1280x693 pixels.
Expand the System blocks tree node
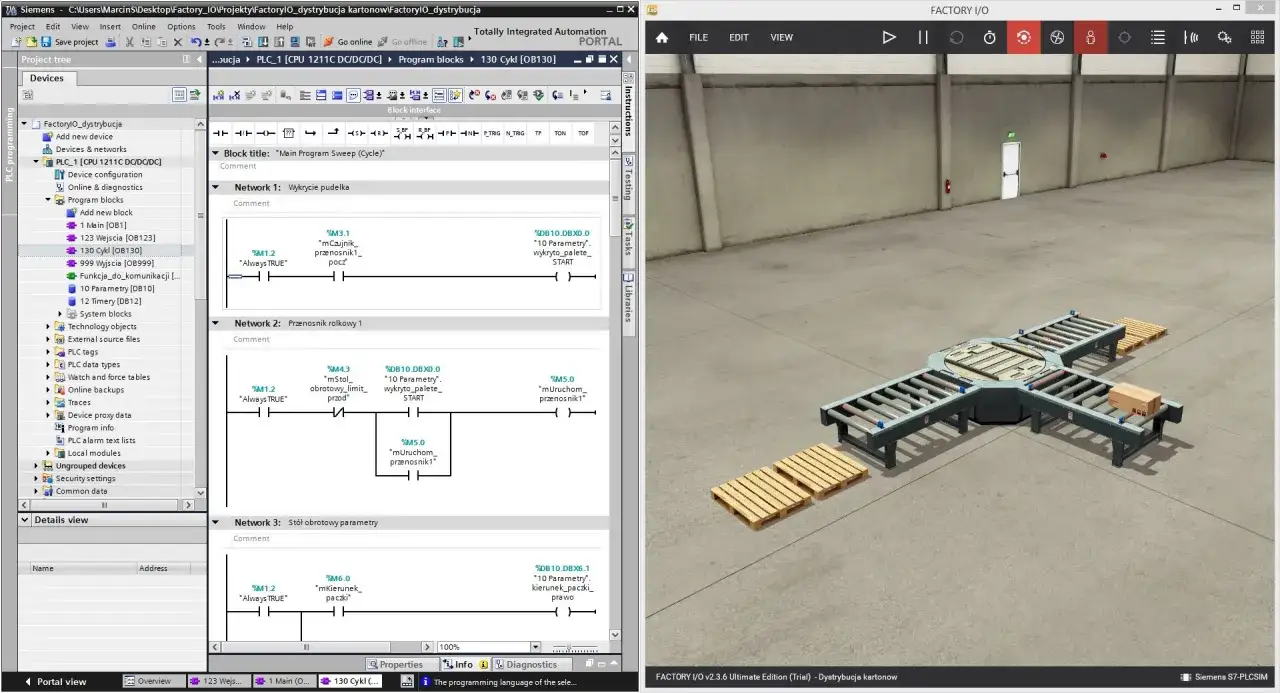click(x=60, y=314)
